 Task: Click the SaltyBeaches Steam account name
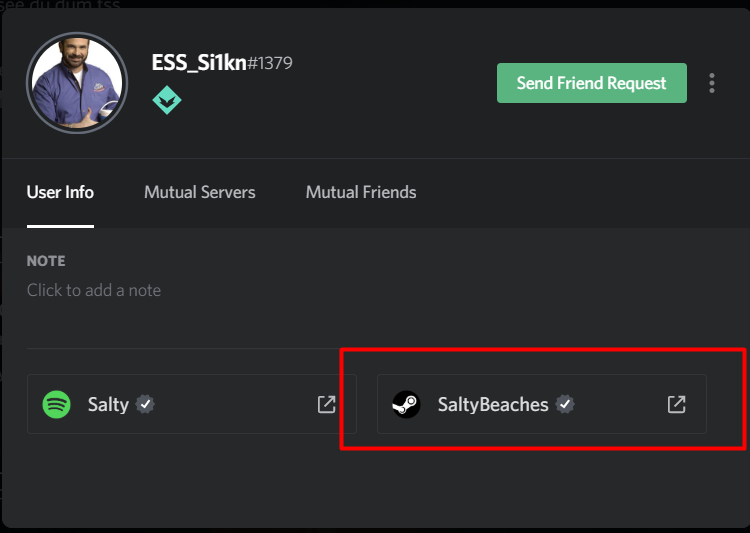pyautogui.click(x=493, y=405)
